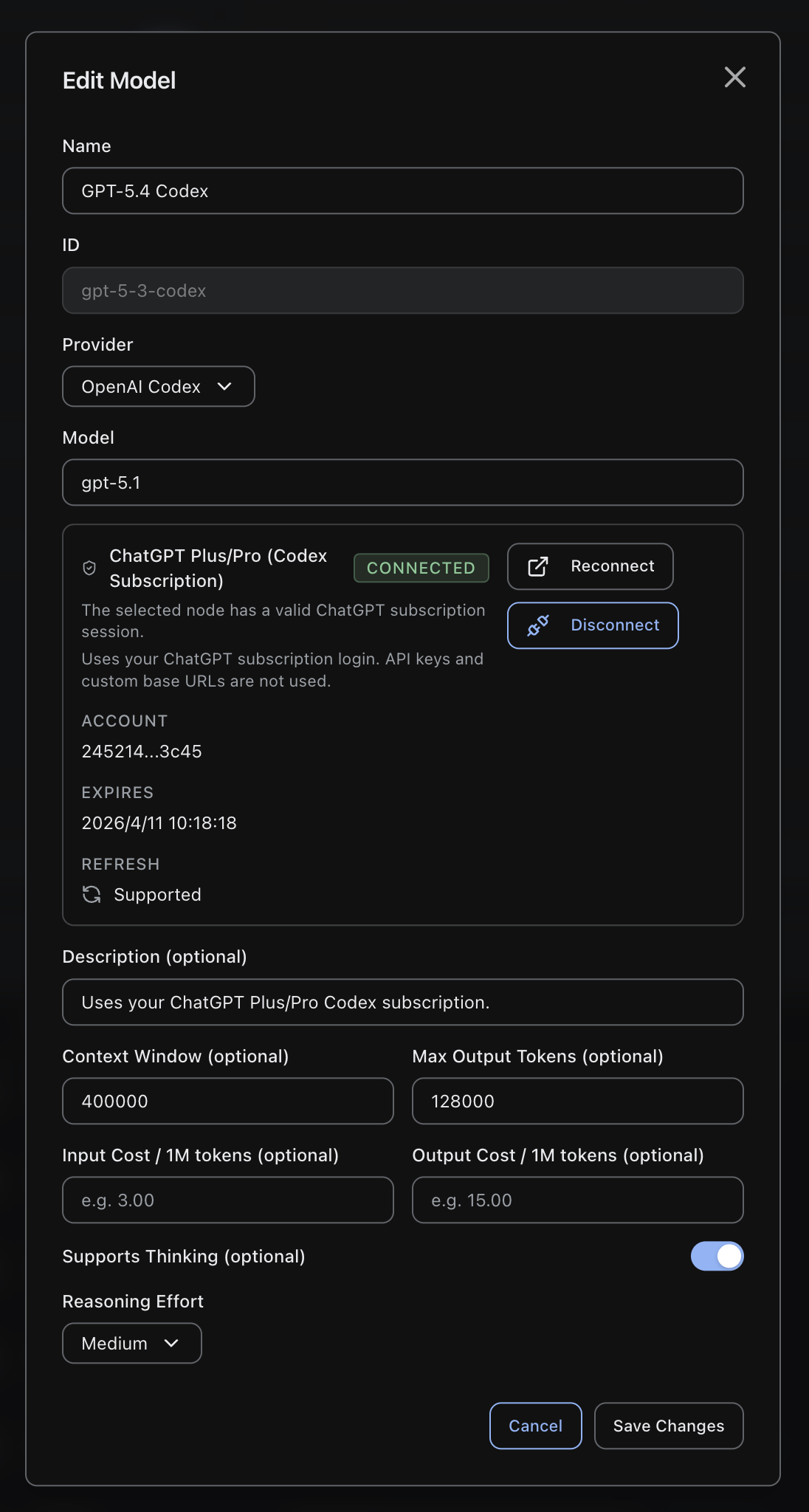Click the Model field showing gpt-5.1
The width and height of the screenshot is (809, 1512).
coord(403,482)
